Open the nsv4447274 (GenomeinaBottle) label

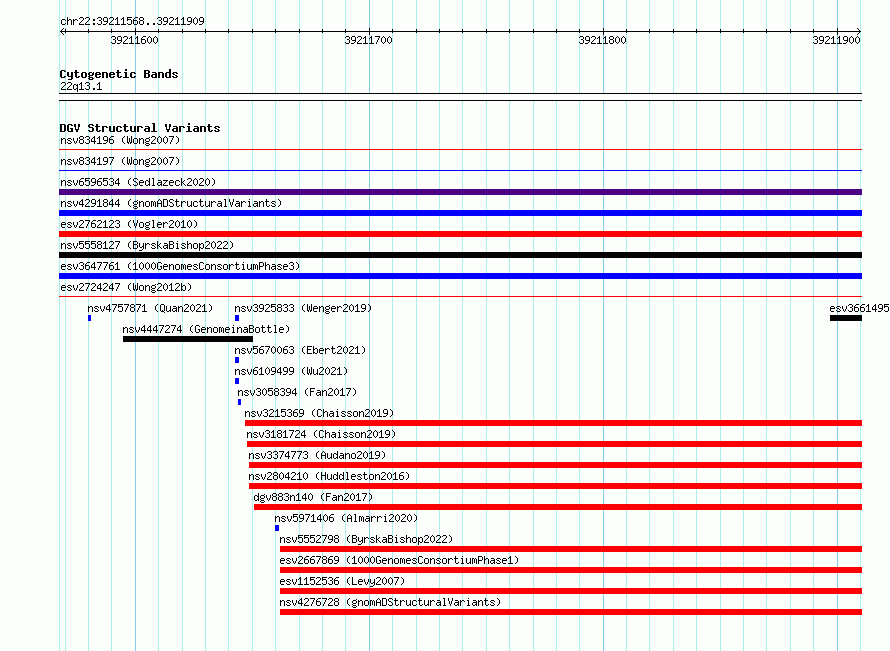tap(206, 329)
